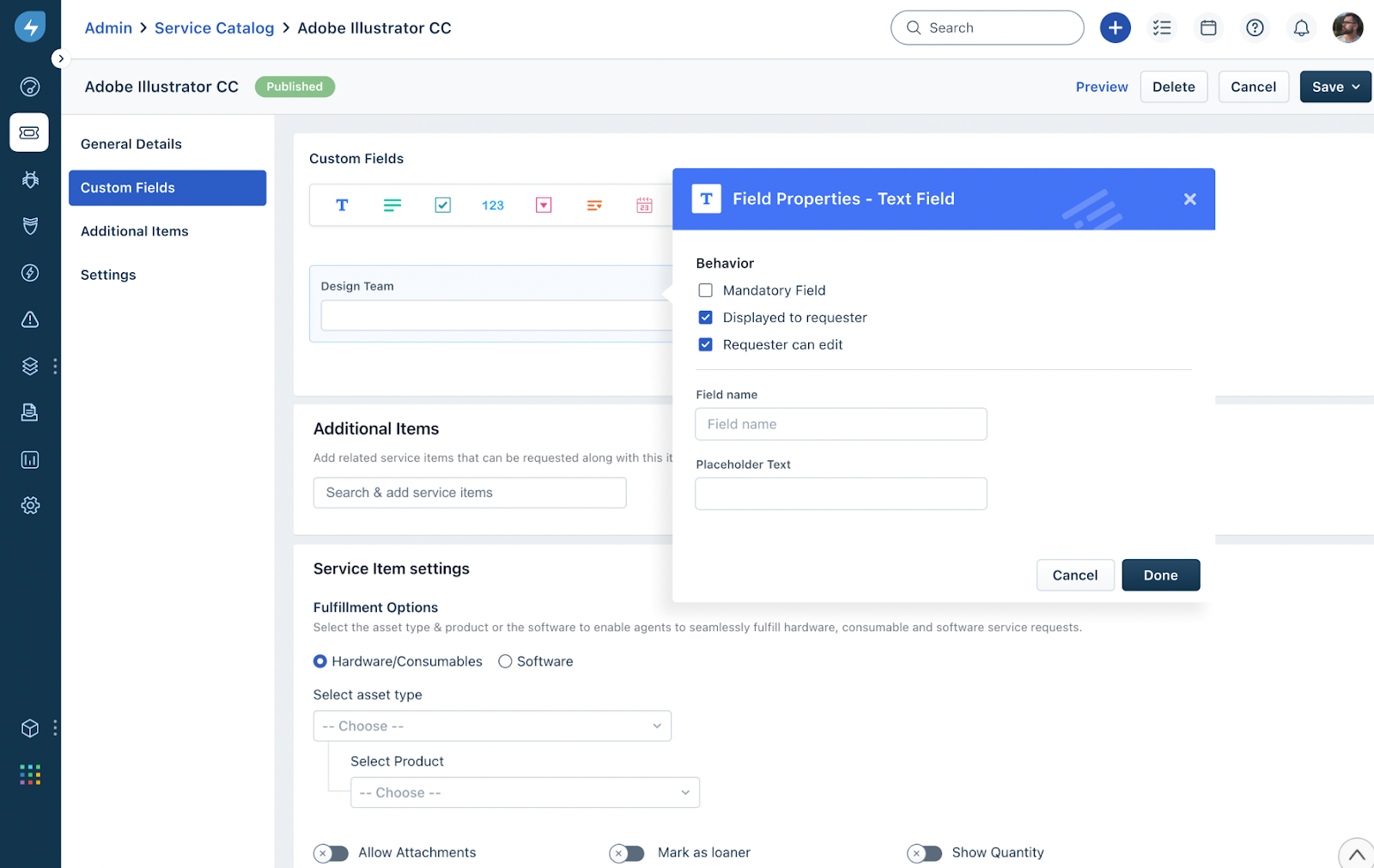
Task: Navigate to Service Catalog breadcrumb
Action: pyautogui.click(x=214, y=28)
